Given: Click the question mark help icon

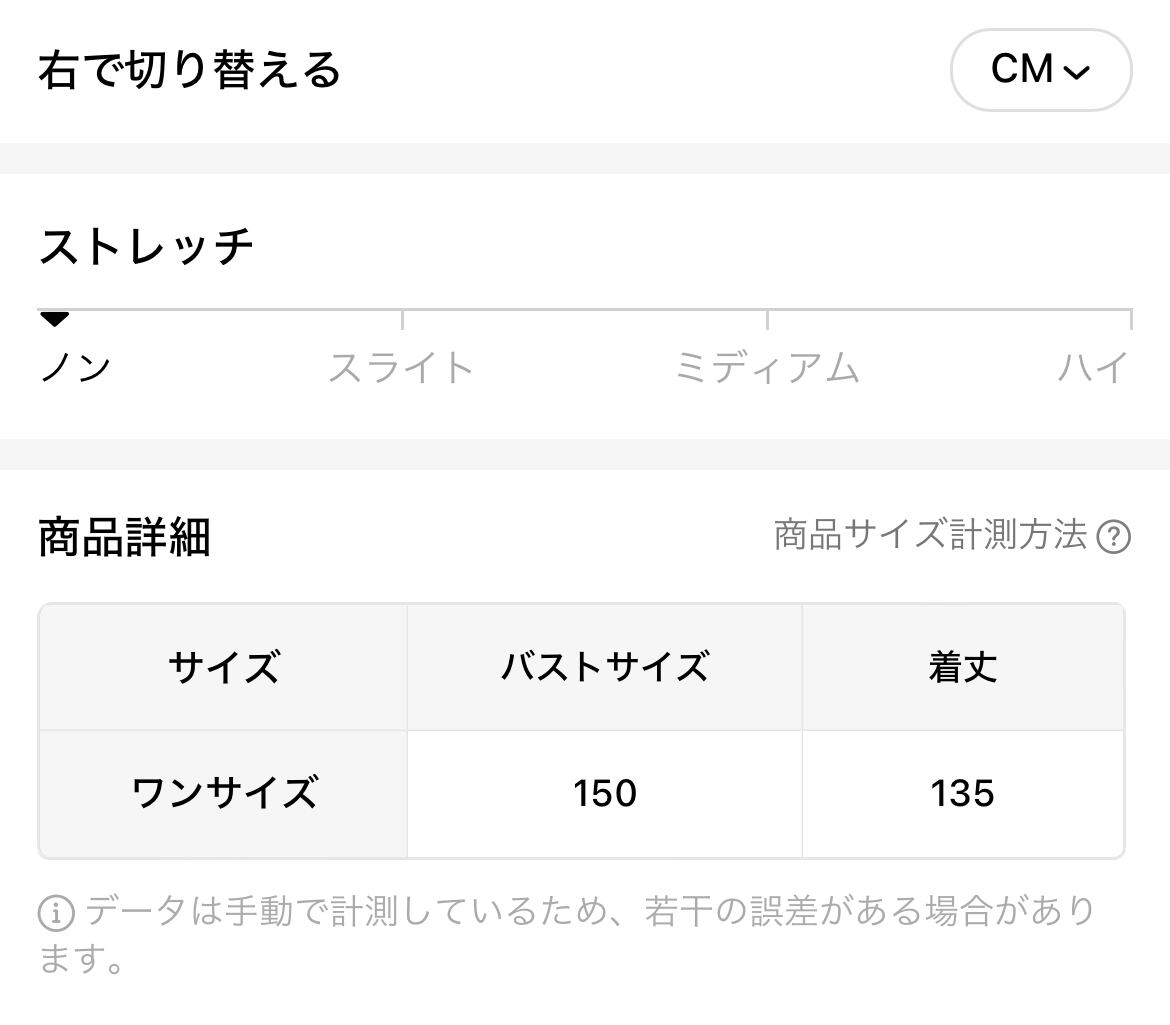Looking at the screenshot, I should (x=1113, y=537).
